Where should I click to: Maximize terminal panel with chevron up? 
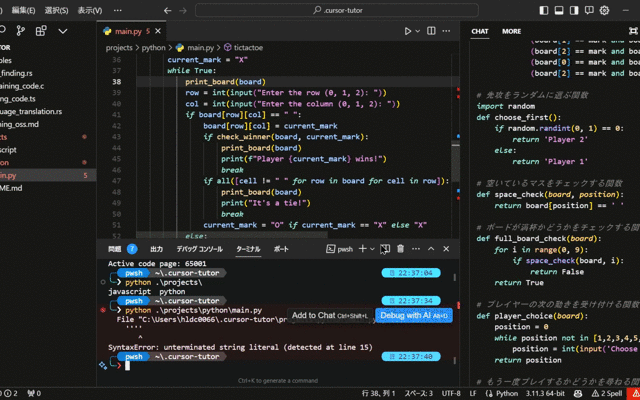pyautogui.click(x=432, y=248)
